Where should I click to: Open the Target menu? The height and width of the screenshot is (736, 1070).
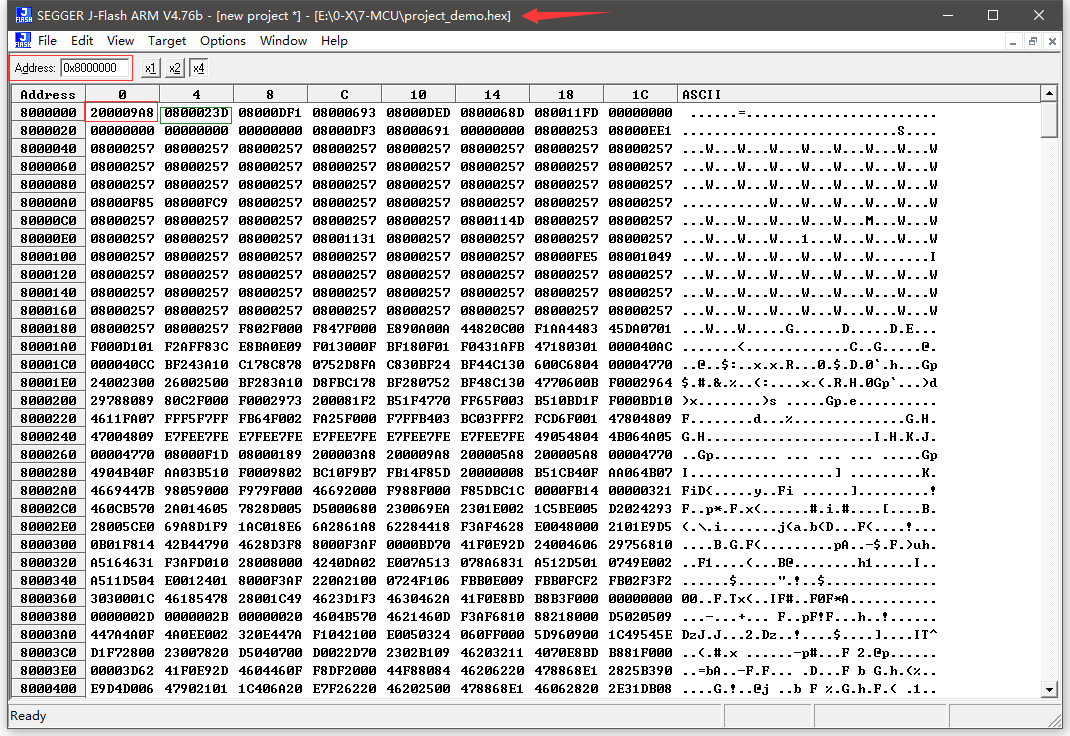pyautogui.click(x=167, y=41)
